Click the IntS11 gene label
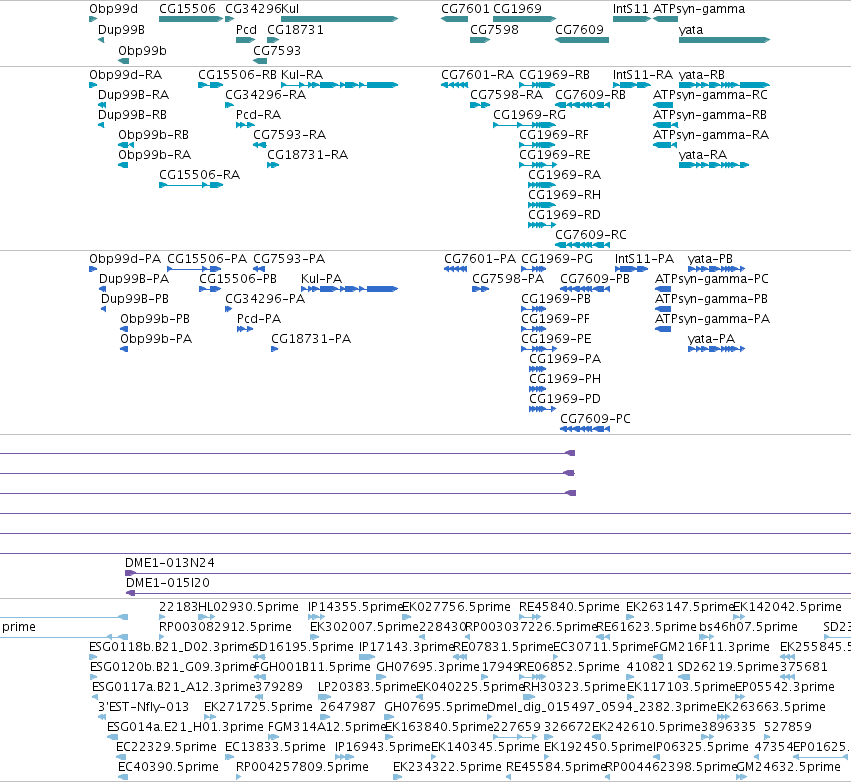The image size is (851, 782). point(631,9)
